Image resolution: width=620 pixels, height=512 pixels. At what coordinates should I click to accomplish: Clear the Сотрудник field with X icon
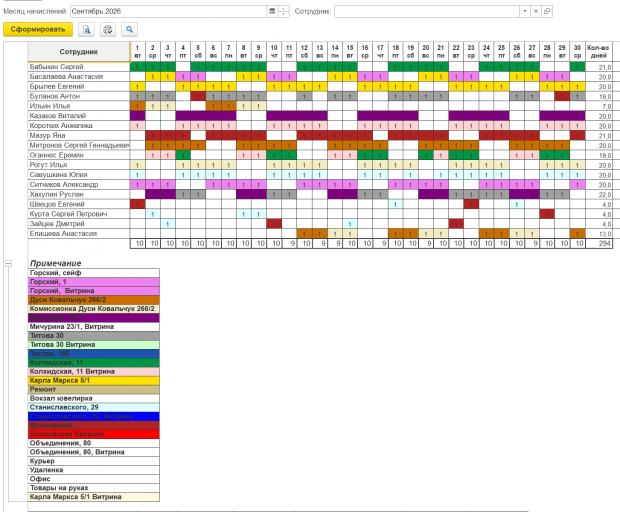pyautogui.click(x=536, y=11)
